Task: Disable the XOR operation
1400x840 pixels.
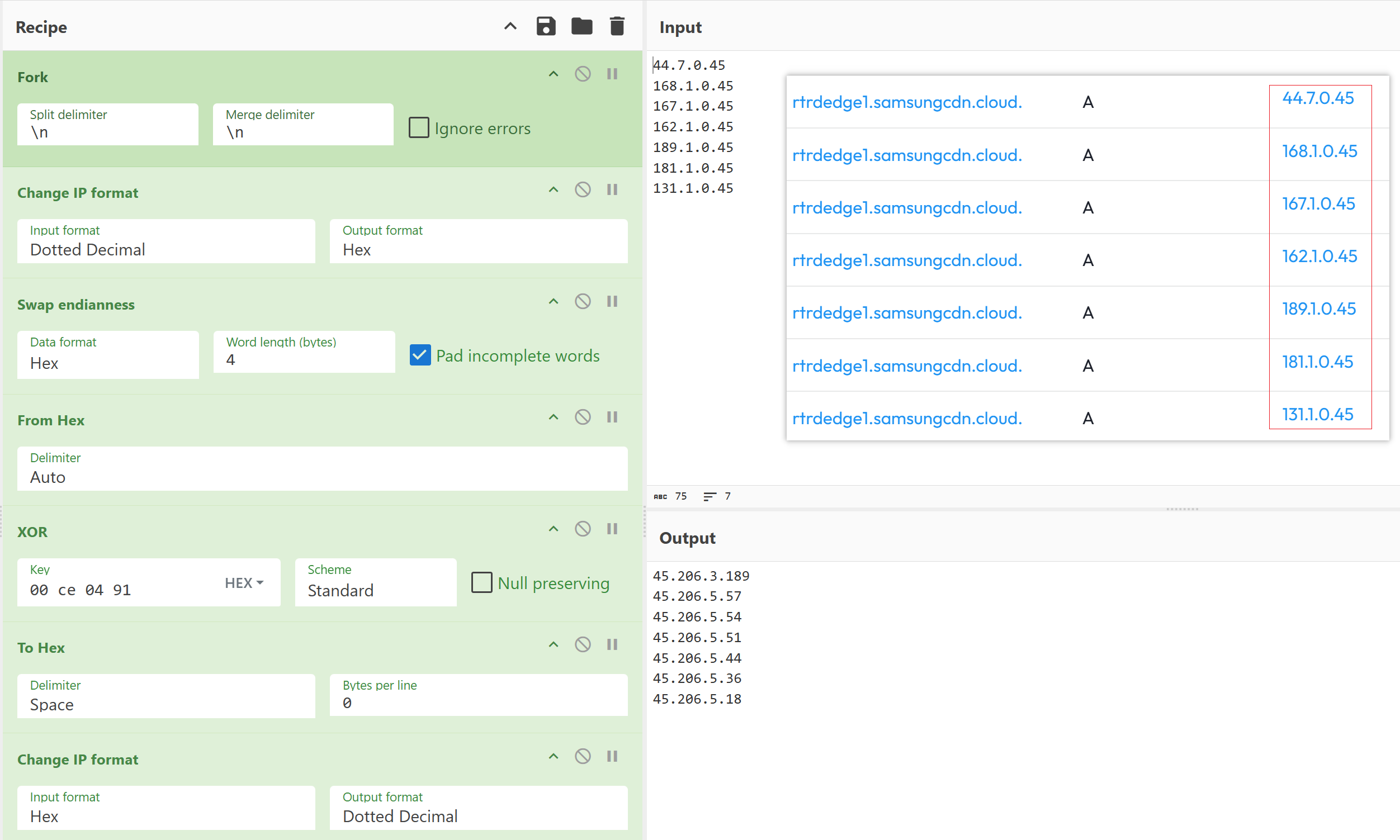Action: click(583, 529)
